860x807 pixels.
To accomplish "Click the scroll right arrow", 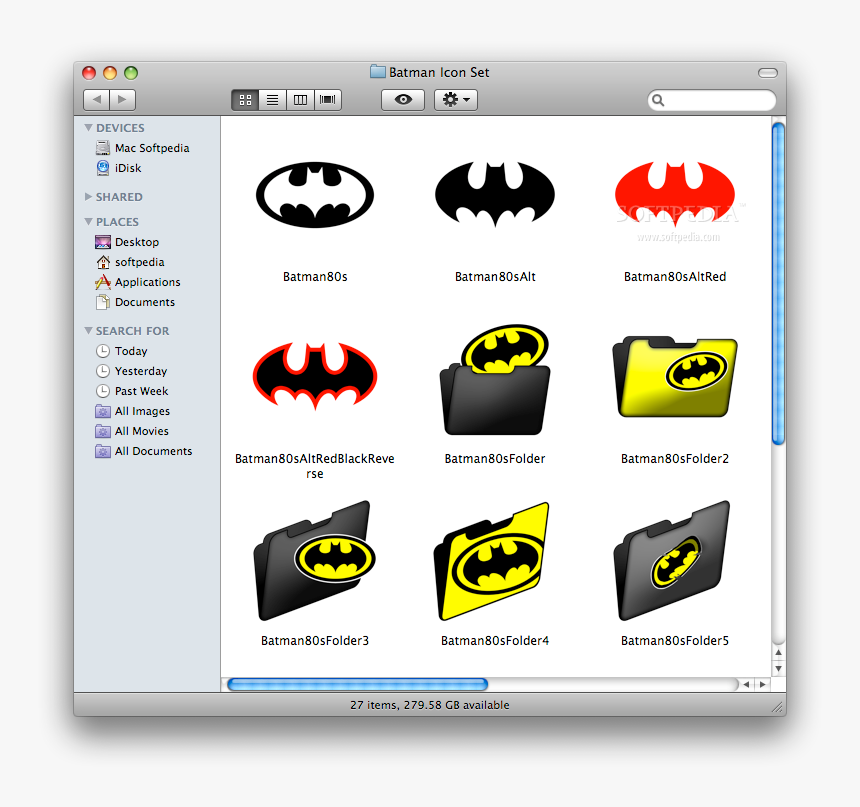I will click(x=762, y=684).
